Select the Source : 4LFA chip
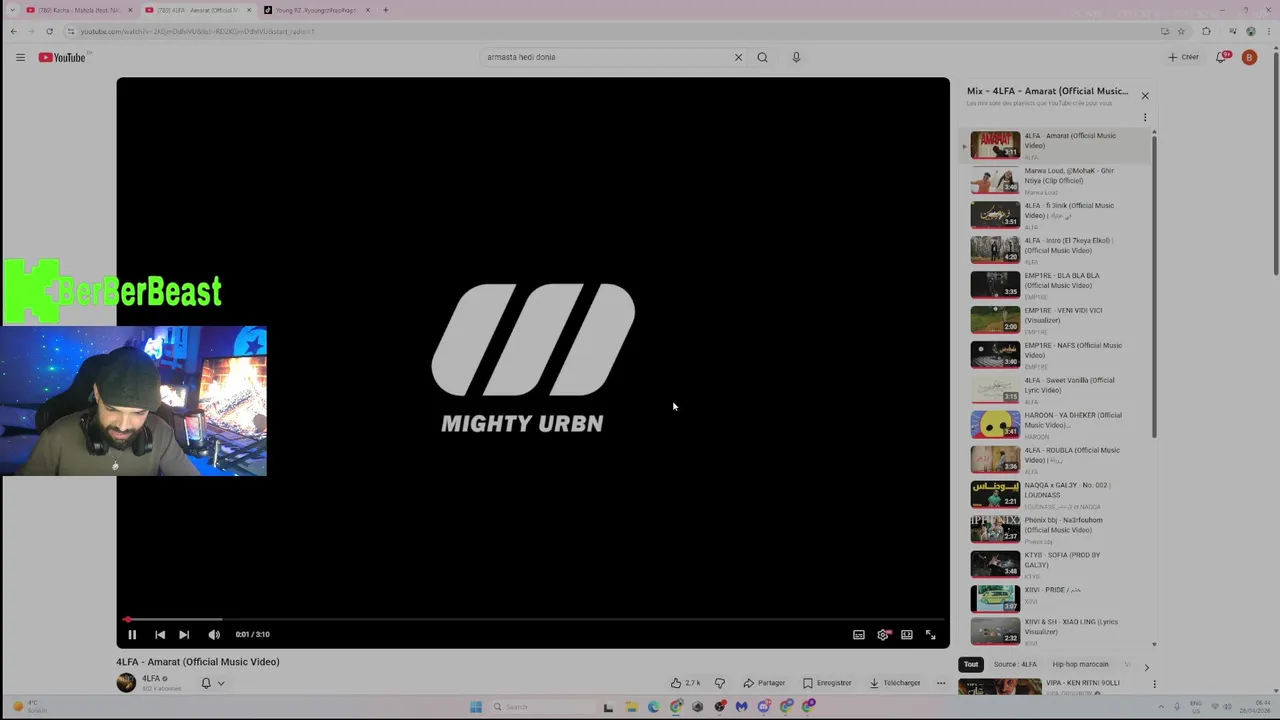This screenshot has width=1280, height=720. point(1015,664)
